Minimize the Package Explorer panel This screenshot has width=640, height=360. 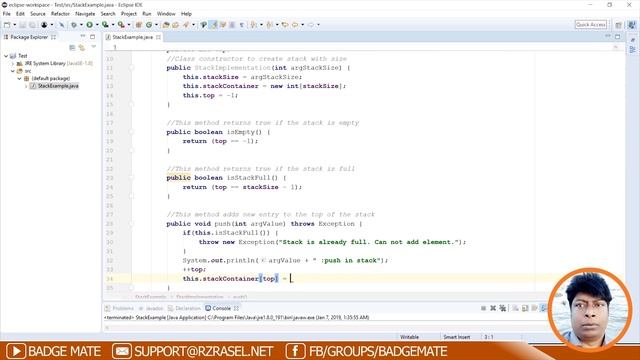83,37
